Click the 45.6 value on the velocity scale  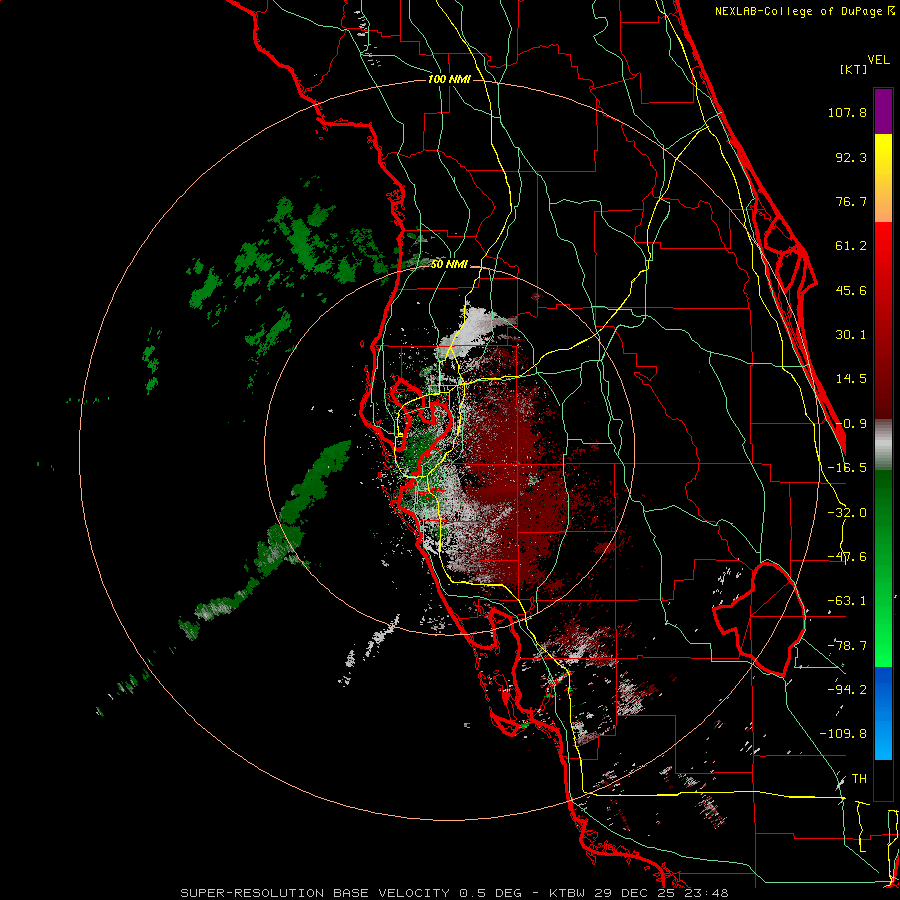point(851,290)
